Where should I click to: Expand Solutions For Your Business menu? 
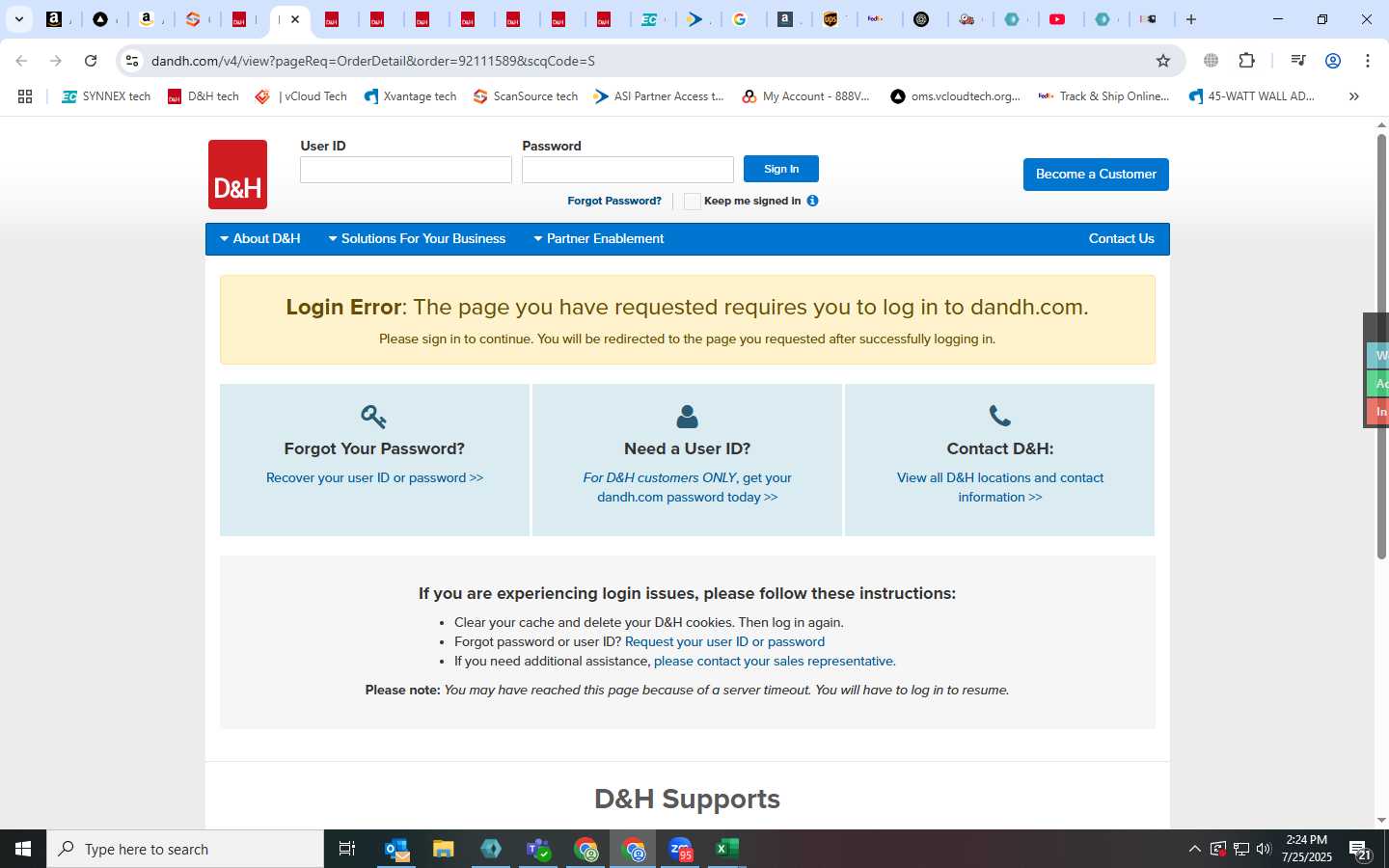pos(417,238)
